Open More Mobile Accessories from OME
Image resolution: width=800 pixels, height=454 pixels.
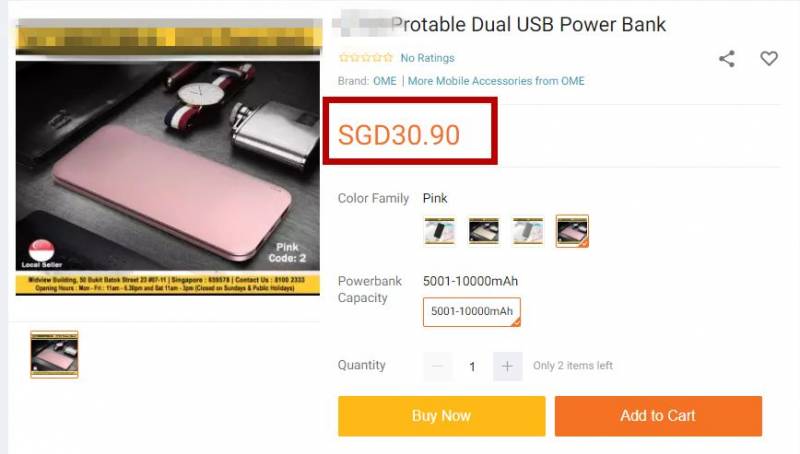496,81
